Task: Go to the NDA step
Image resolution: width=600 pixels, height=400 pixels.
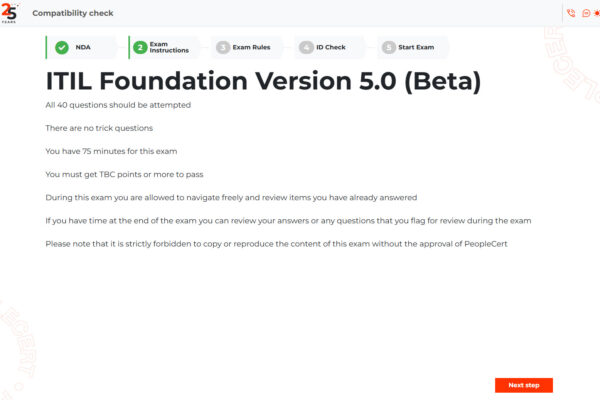Action: click(x=83, y=47)
